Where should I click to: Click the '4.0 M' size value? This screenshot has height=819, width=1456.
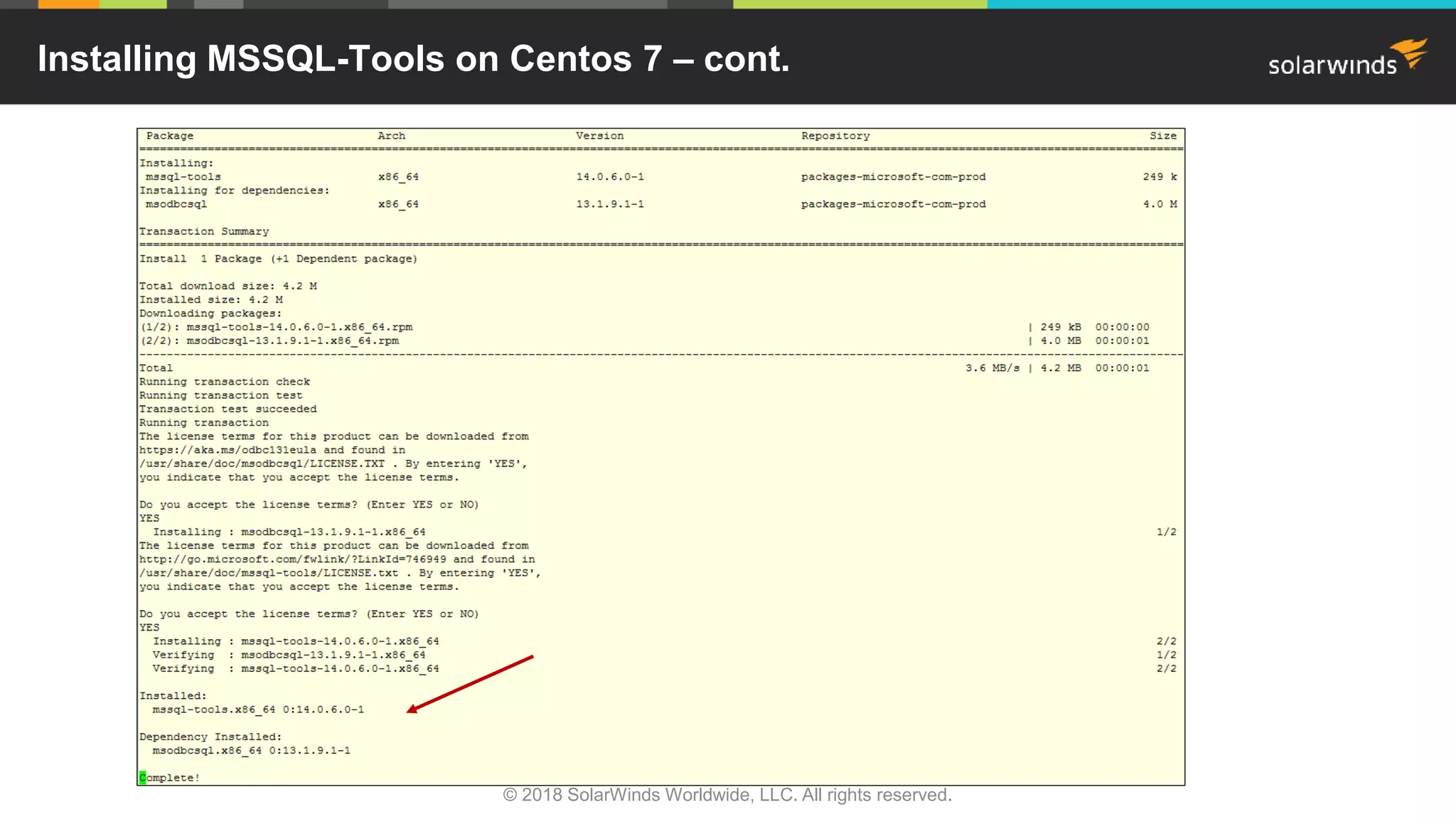(x=1160, y=204)
